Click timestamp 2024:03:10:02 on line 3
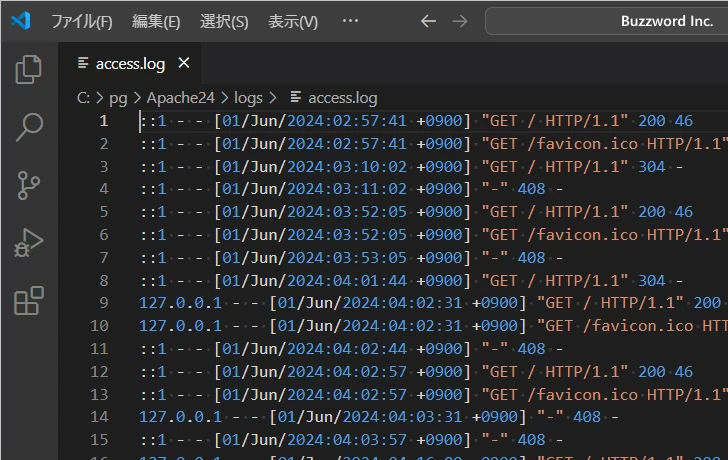 [347, 167]
